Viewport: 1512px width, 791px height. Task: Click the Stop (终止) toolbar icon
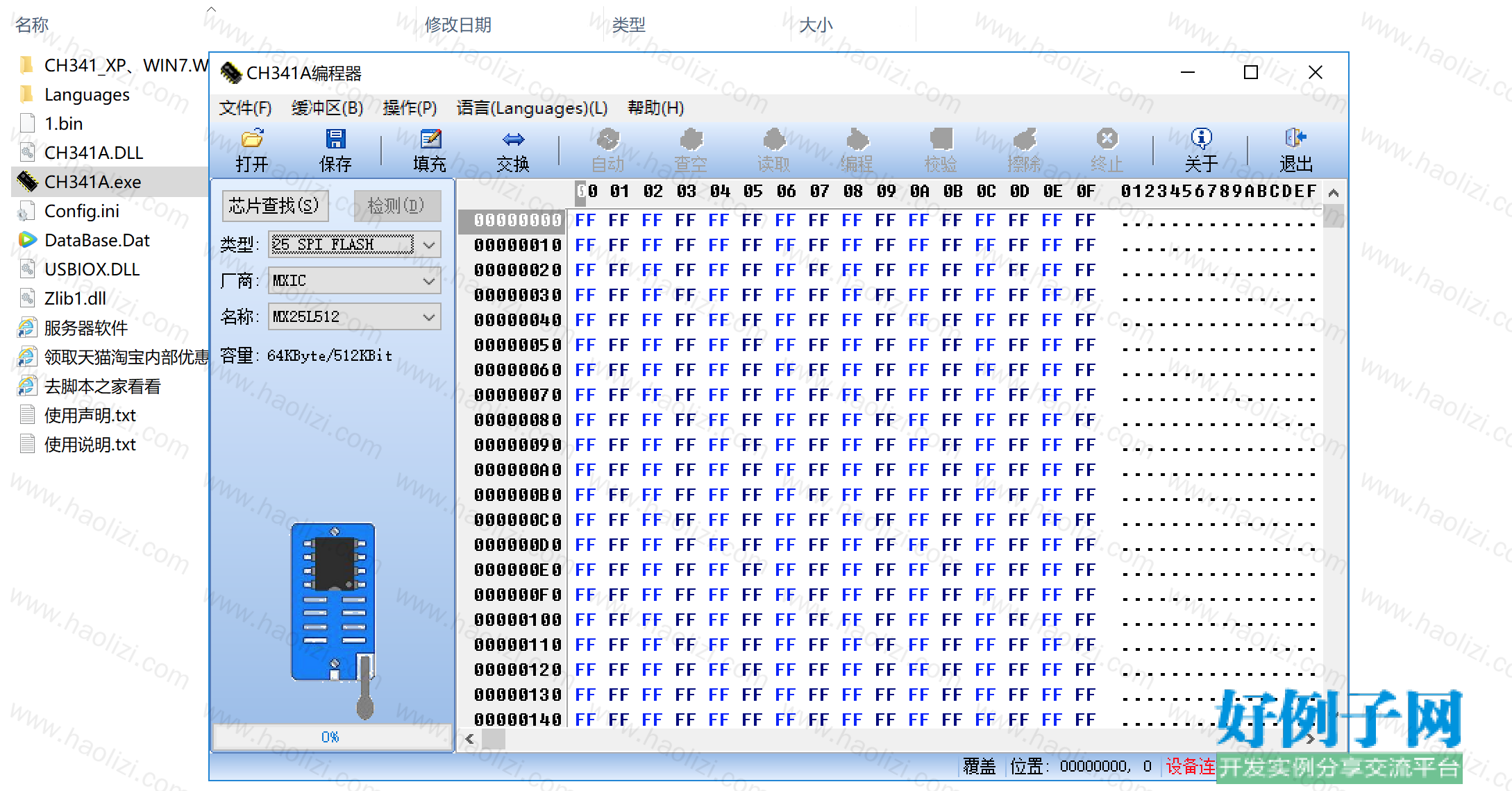(x=1107, y=139)
